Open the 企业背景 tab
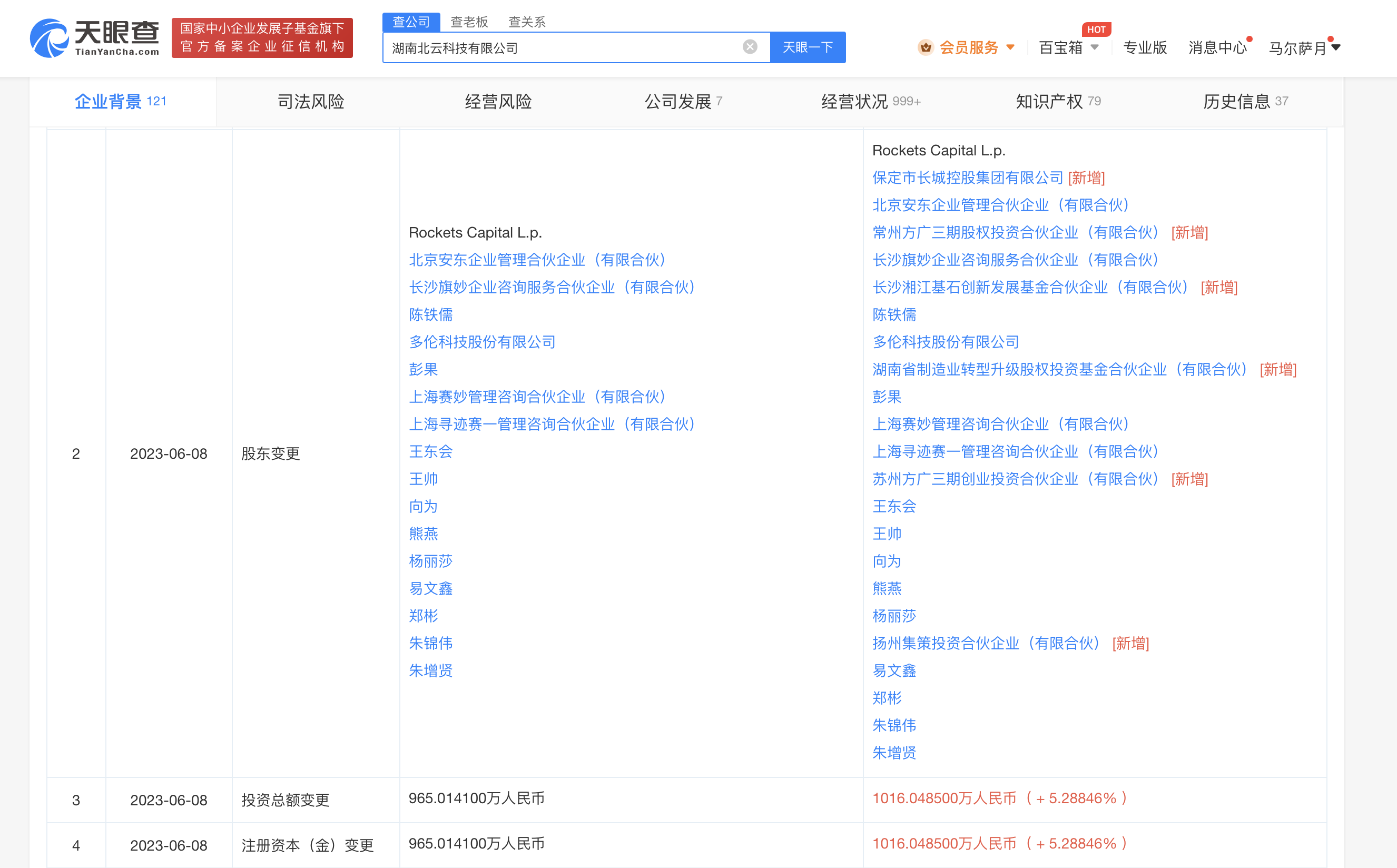 [x=122, y=102]
